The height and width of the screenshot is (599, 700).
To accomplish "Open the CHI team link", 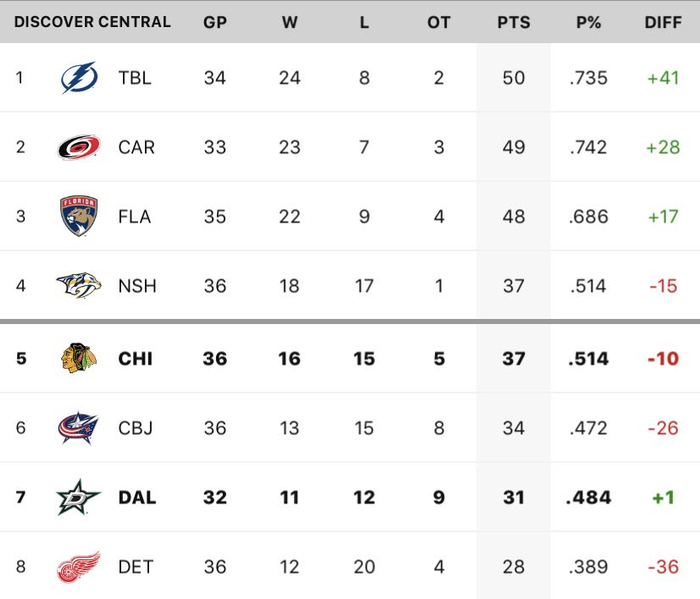I will (135, 358).
